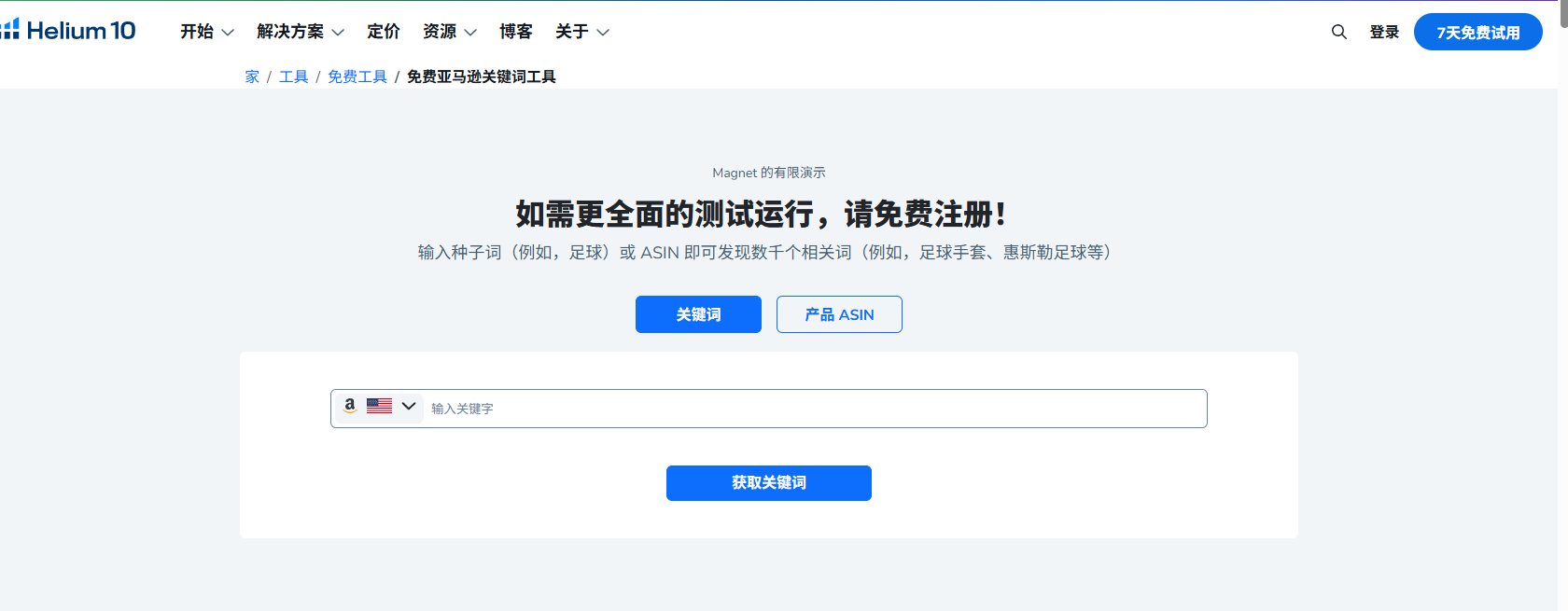The width and height of the screenshot is (1568, 611).
Task: Click the 获取关键词 button
Action: (769, 483)
